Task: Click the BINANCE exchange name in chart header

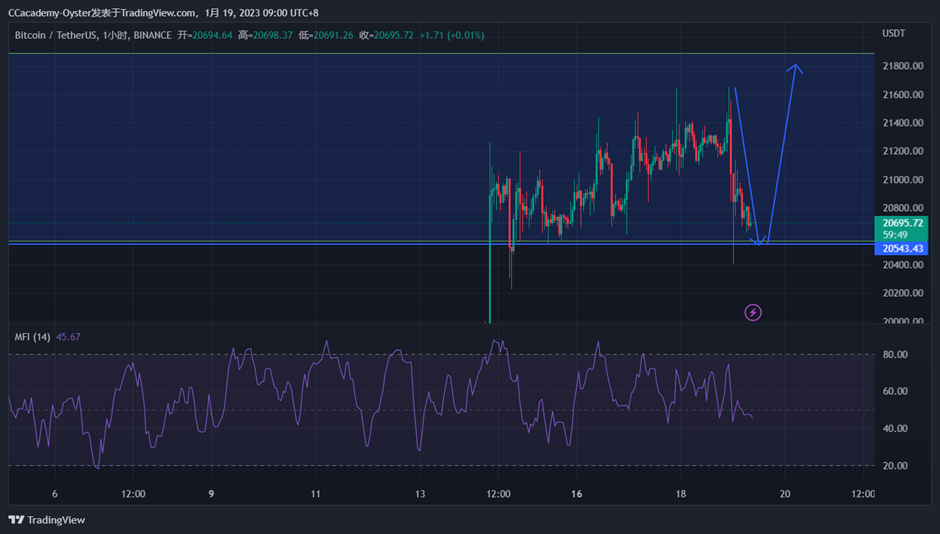Action: coord(150,36)
